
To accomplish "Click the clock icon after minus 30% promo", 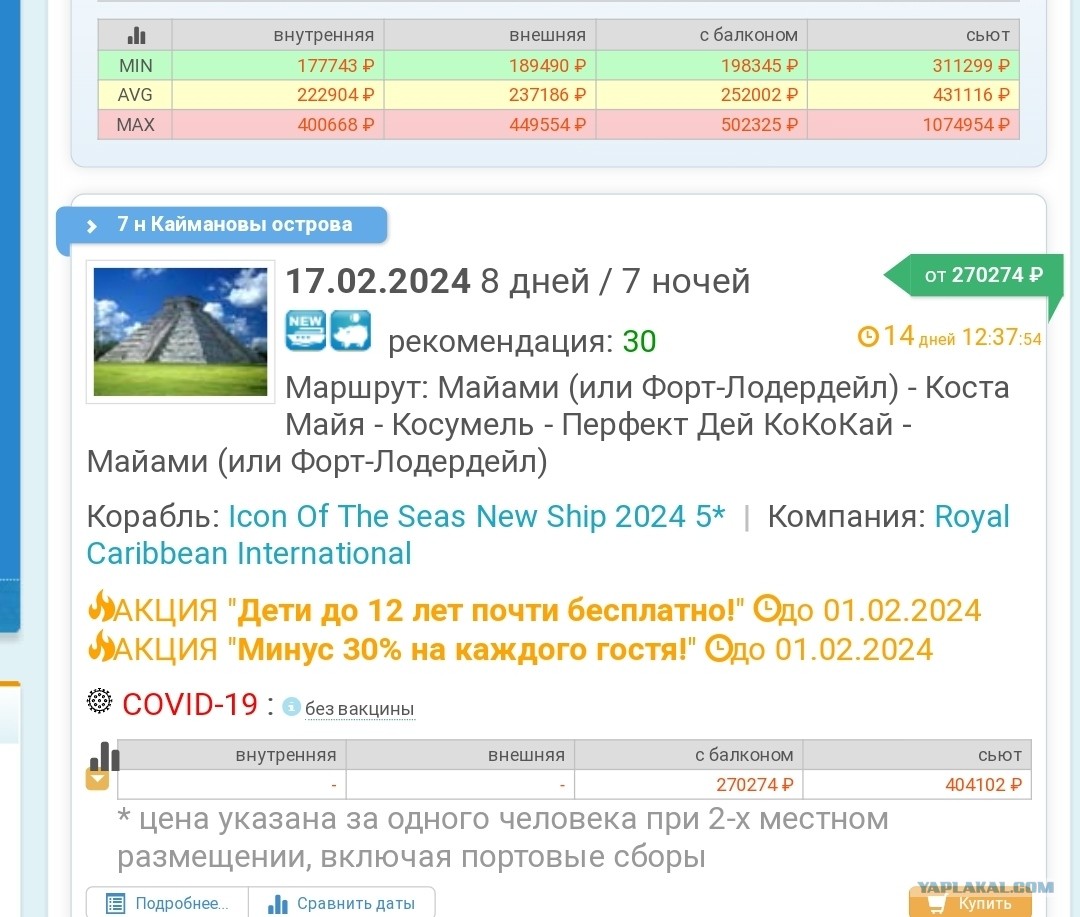I will tap(718, 648).
